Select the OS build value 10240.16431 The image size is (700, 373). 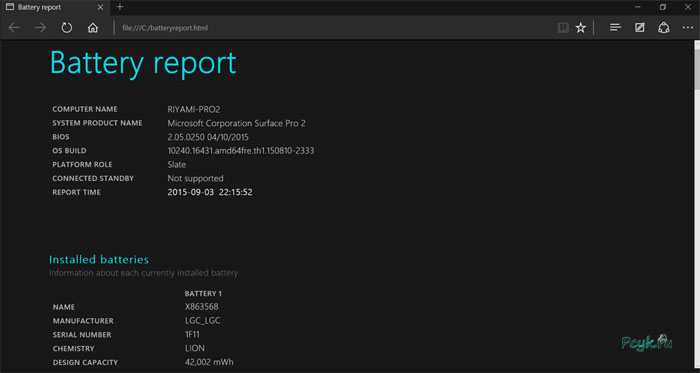[241, 151]
